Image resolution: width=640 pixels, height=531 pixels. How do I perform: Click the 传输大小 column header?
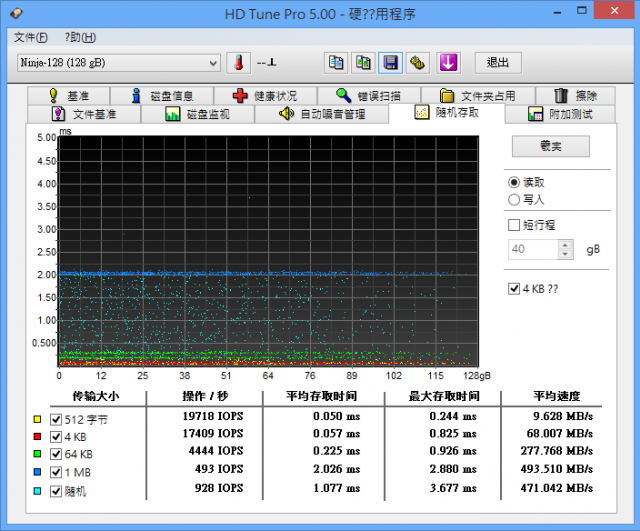[x=96, y=396]
